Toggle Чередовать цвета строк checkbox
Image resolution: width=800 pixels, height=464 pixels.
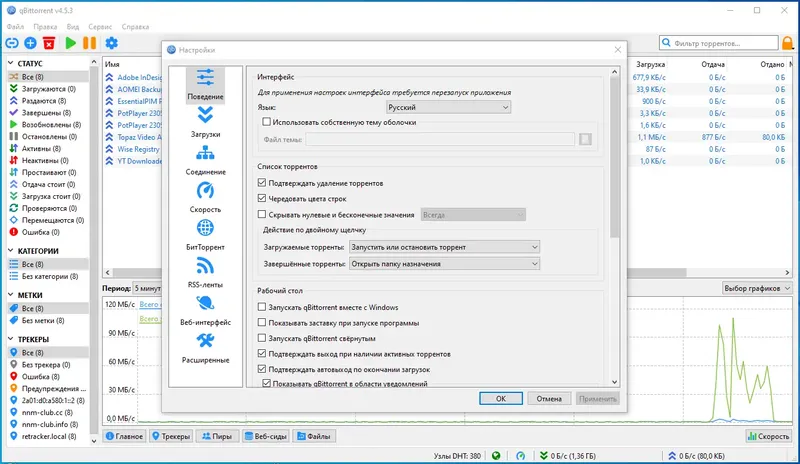click(x=262, y=198)
